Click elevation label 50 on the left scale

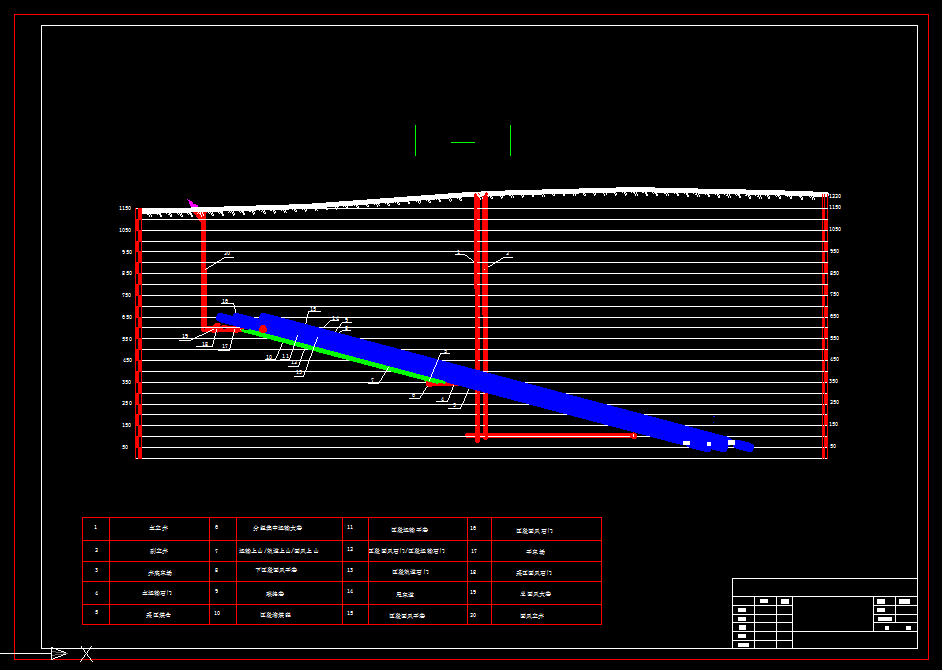coord(126,447)
